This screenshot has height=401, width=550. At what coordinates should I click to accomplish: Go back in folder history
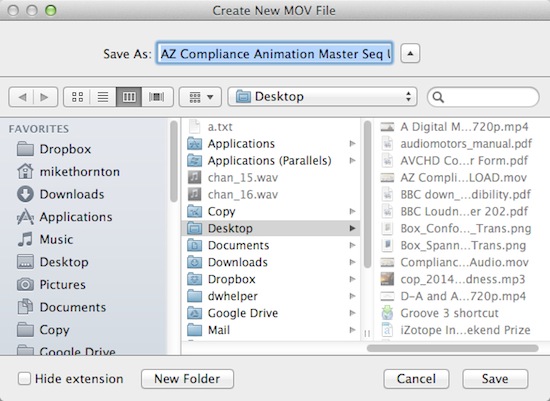point(22,97)
